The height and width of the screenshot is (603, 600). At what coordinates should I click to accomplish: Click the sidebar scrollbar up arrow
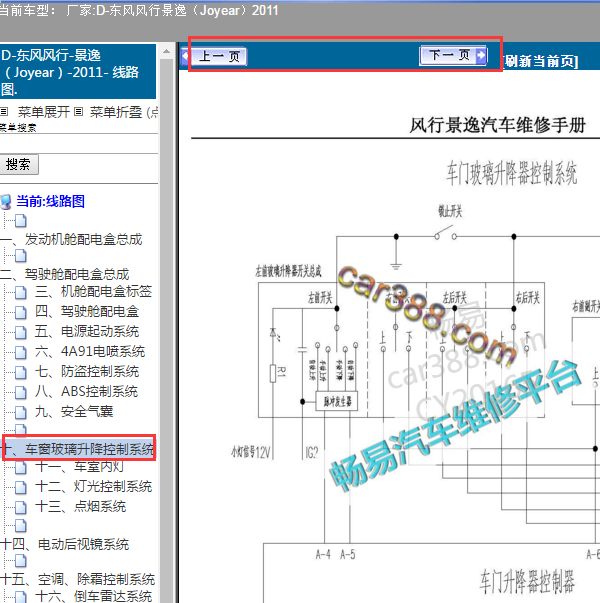pos(167,51)
